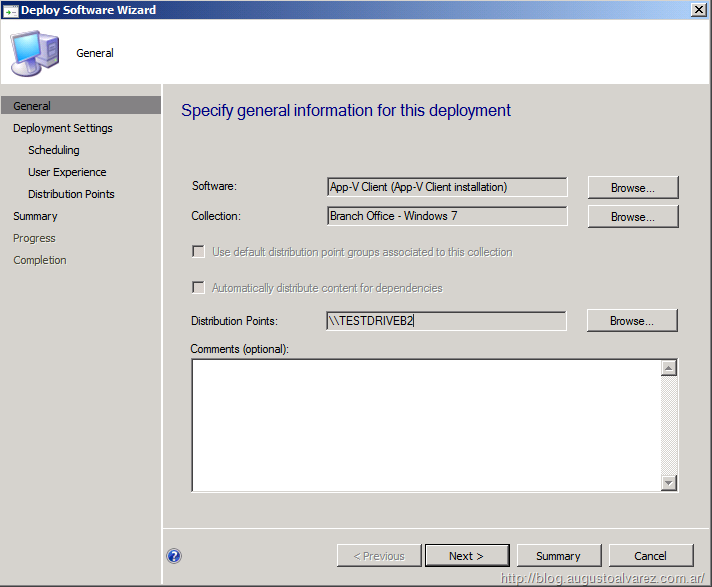Browse for the target Collection
The width and height of the screenshot is (712, 587).
point(632,216)
